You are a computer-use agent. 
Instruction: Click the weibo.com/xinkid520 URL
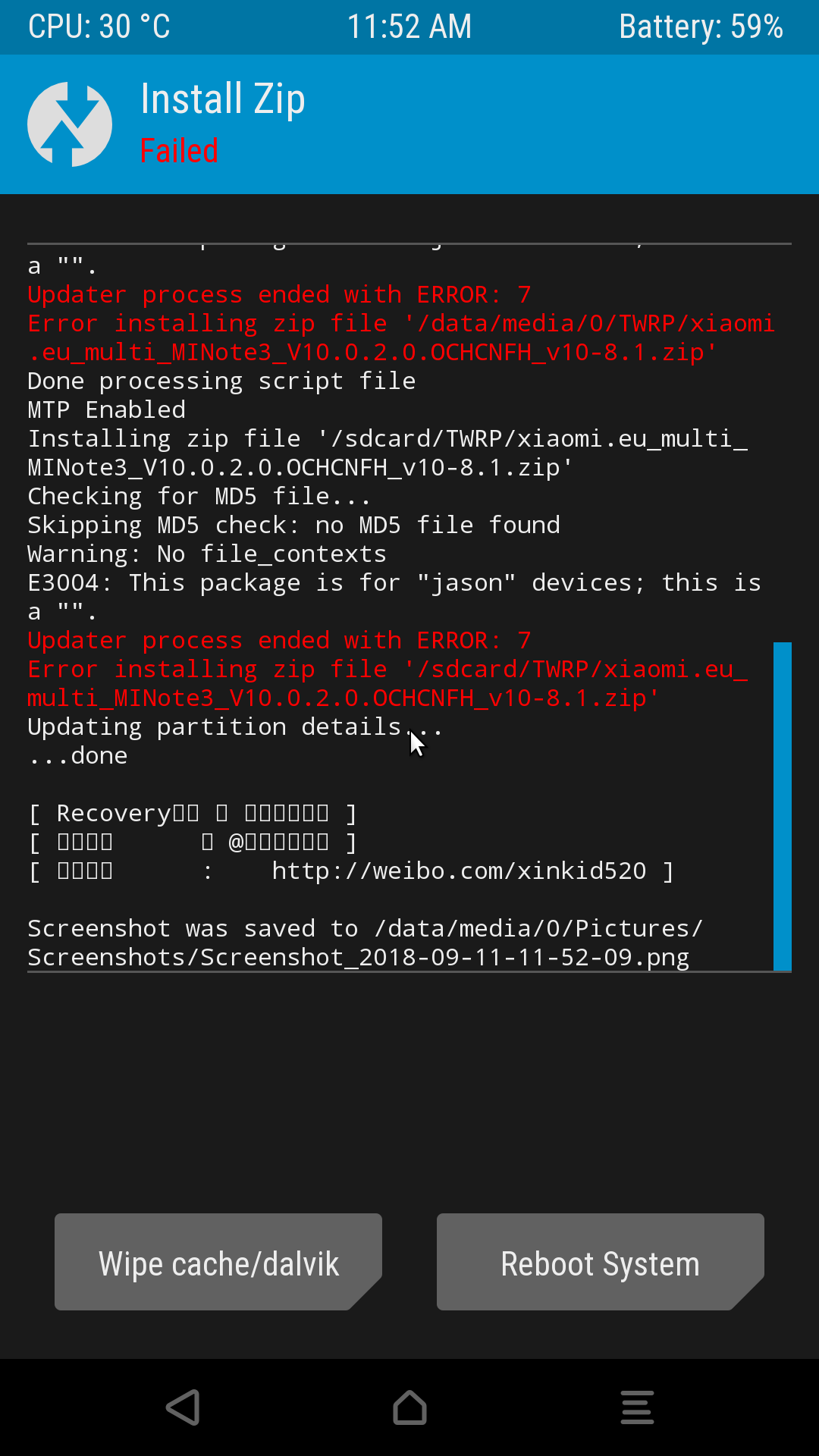tap(460, 871)
